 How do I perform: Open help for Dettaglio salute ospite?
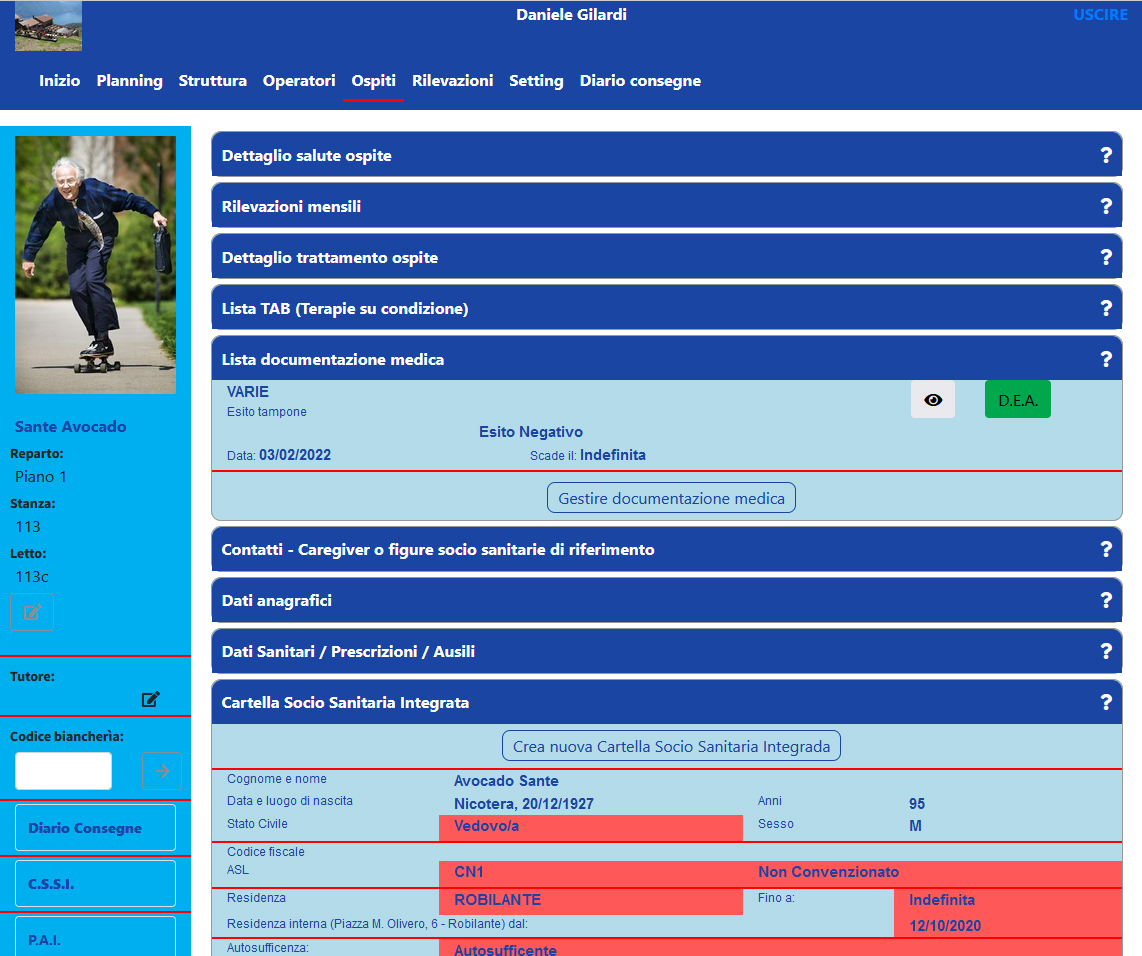point(1106,156)
